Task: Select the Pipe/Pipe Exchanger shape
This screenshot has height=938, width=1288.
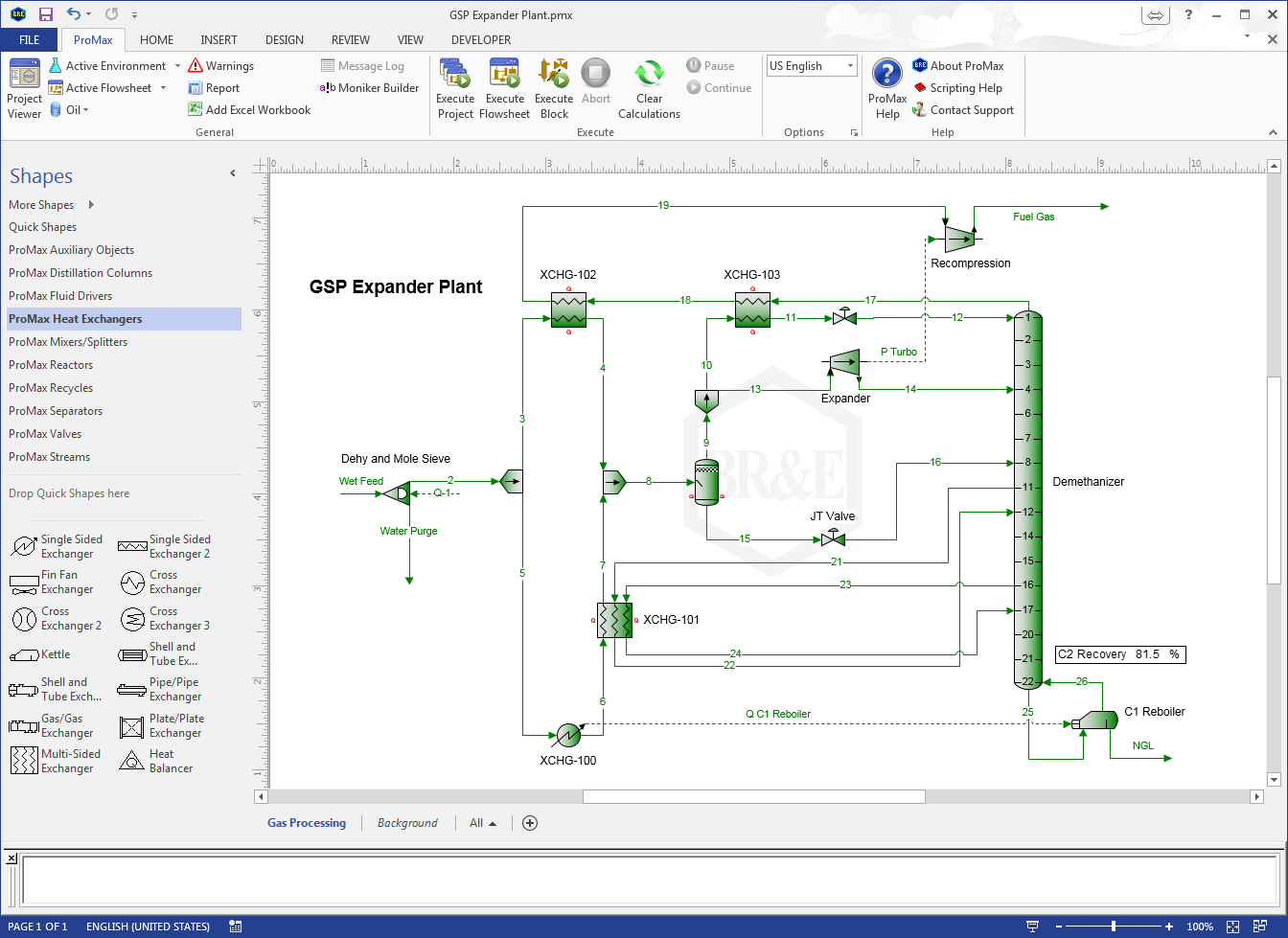Action: pyautogui.click(x=159, y=689)
